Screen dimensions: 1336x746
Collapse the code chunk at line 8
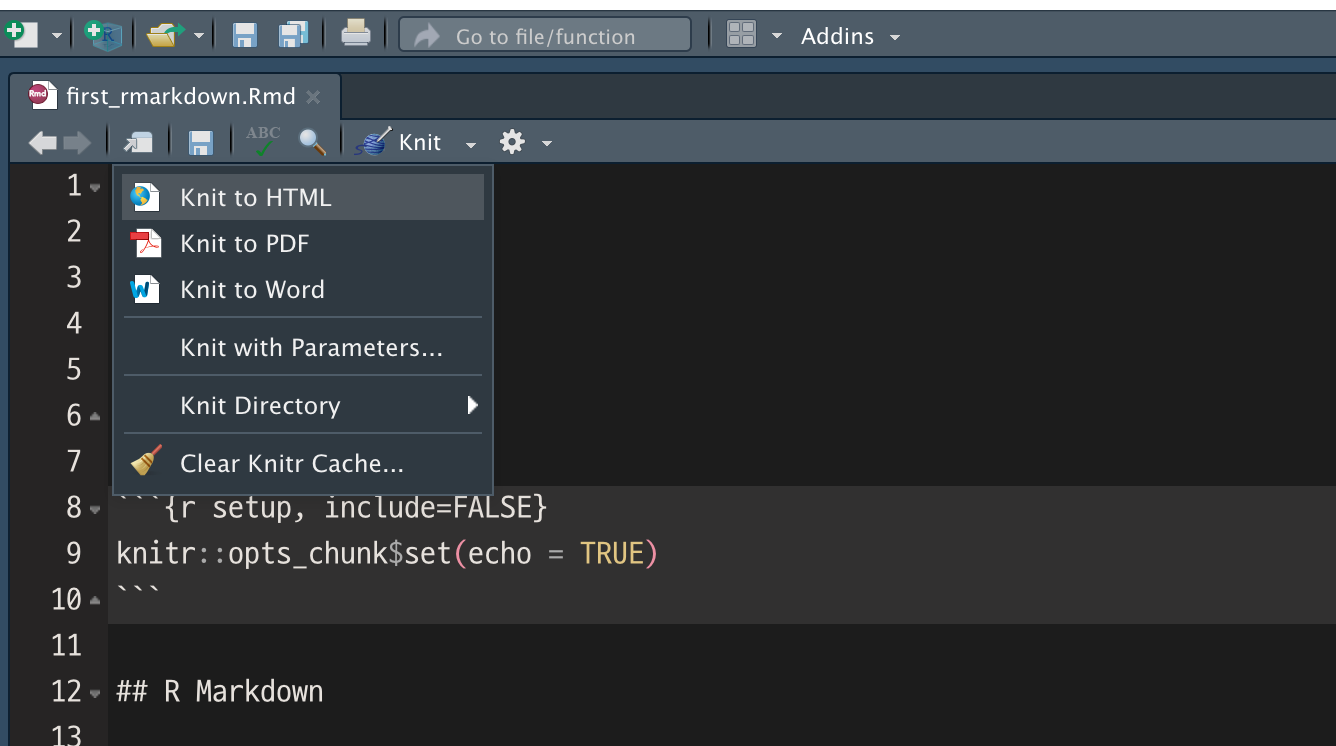95,509
